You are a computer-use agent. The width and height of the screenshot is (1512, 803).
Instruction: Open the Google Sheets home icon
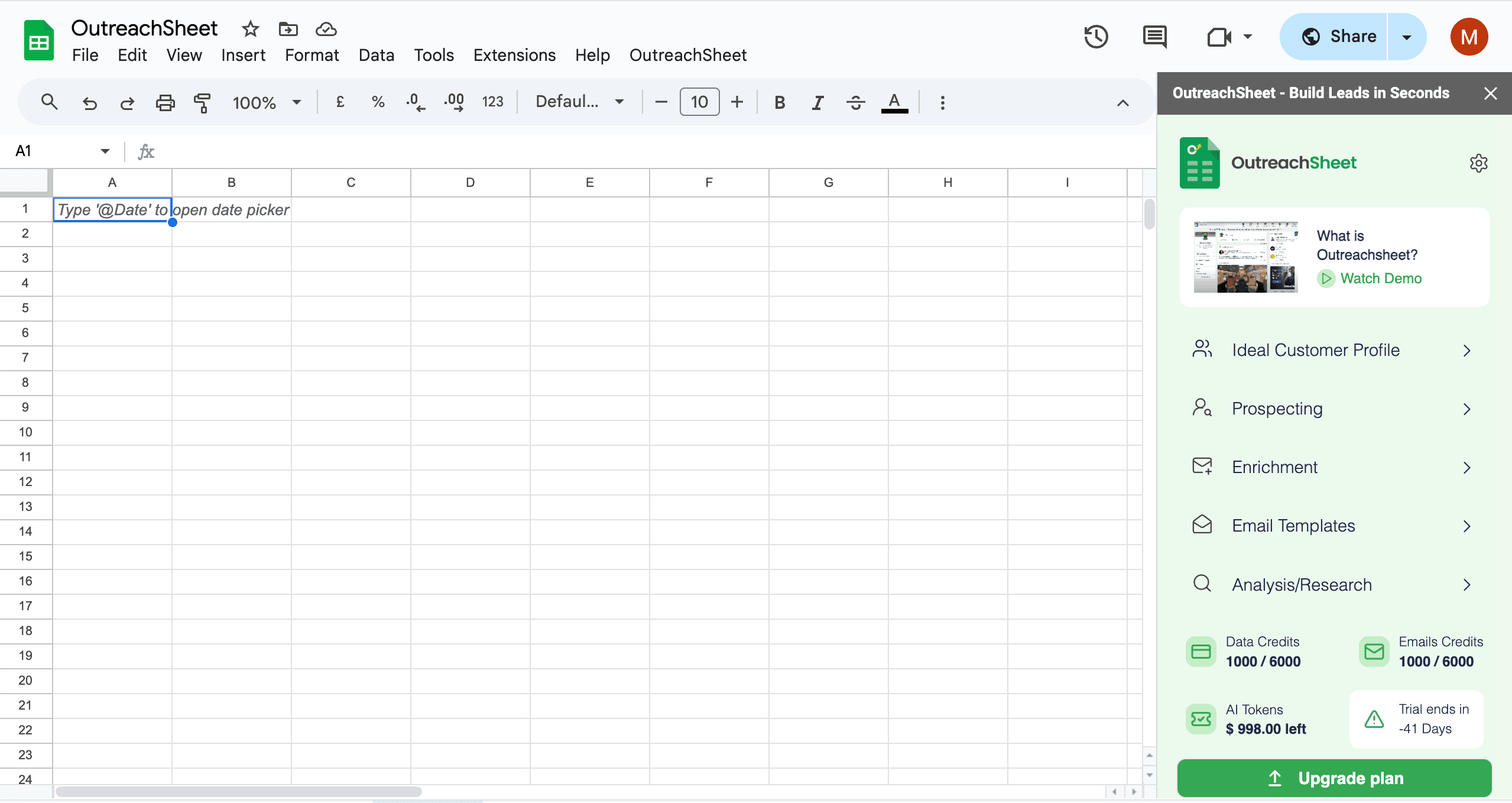[39, 40]
